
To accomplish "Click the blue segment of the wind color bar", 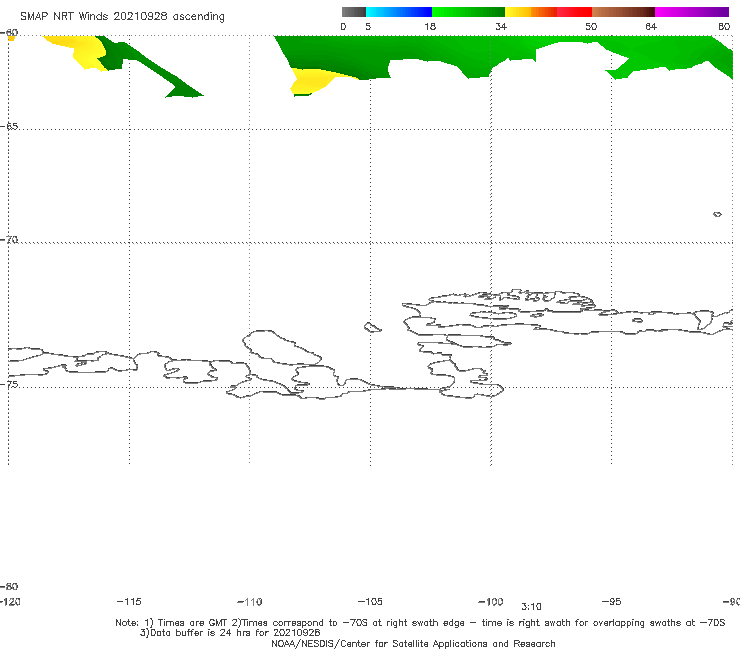I will [x=399, y=12].
